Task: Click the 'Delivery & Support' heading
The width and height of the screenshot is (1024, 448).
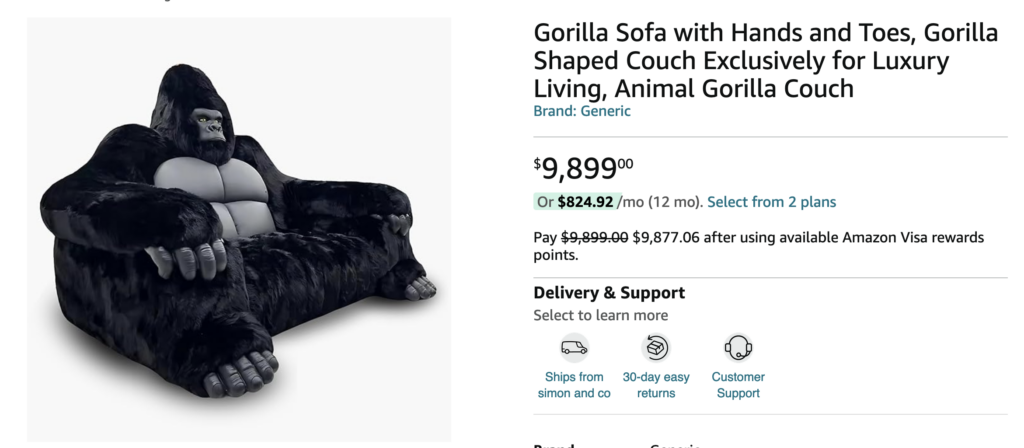Action: click(x=609, y=293)
